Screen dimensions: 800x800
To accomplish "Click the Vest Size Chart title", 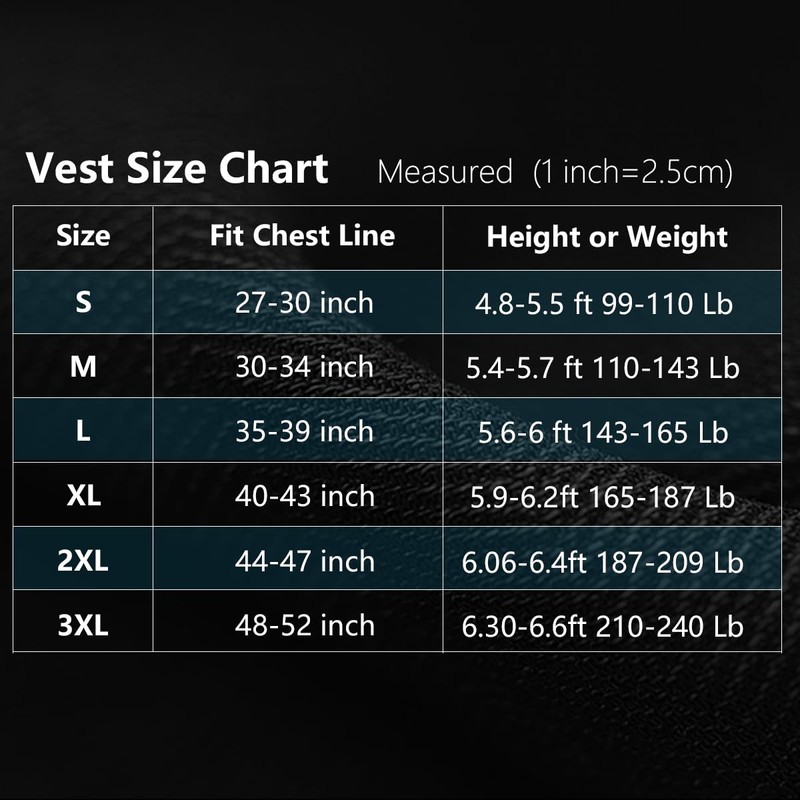I will pyautogui.click(x=177, y=169).
